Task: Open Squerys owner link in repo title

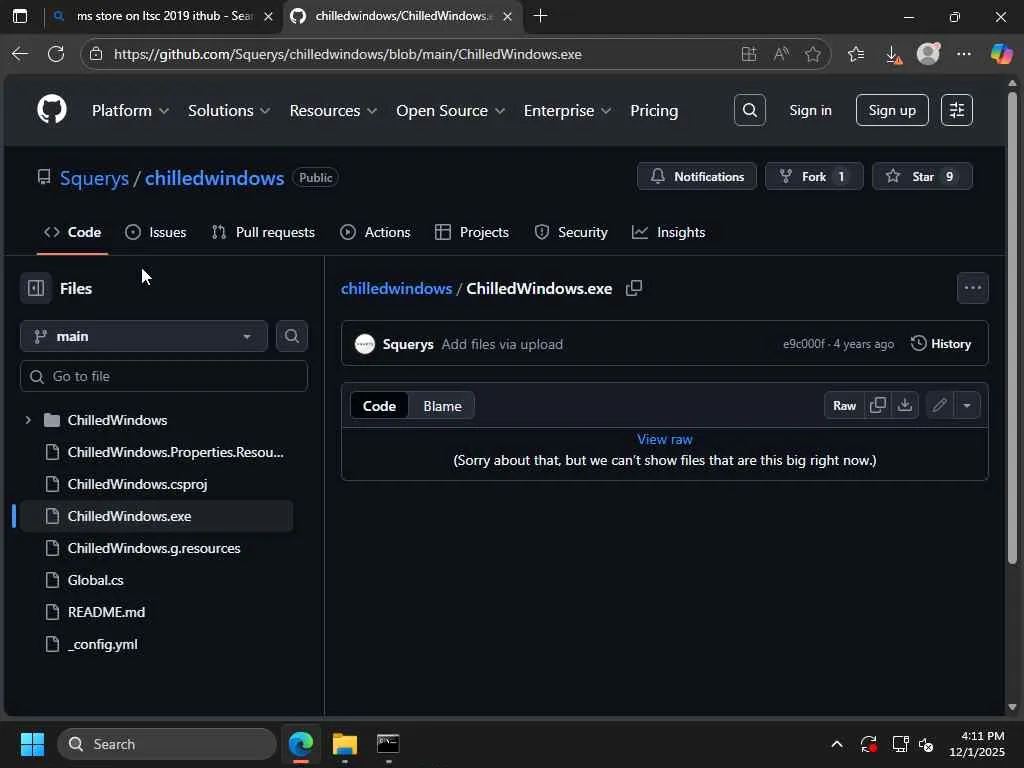Action: pos(94,178)
